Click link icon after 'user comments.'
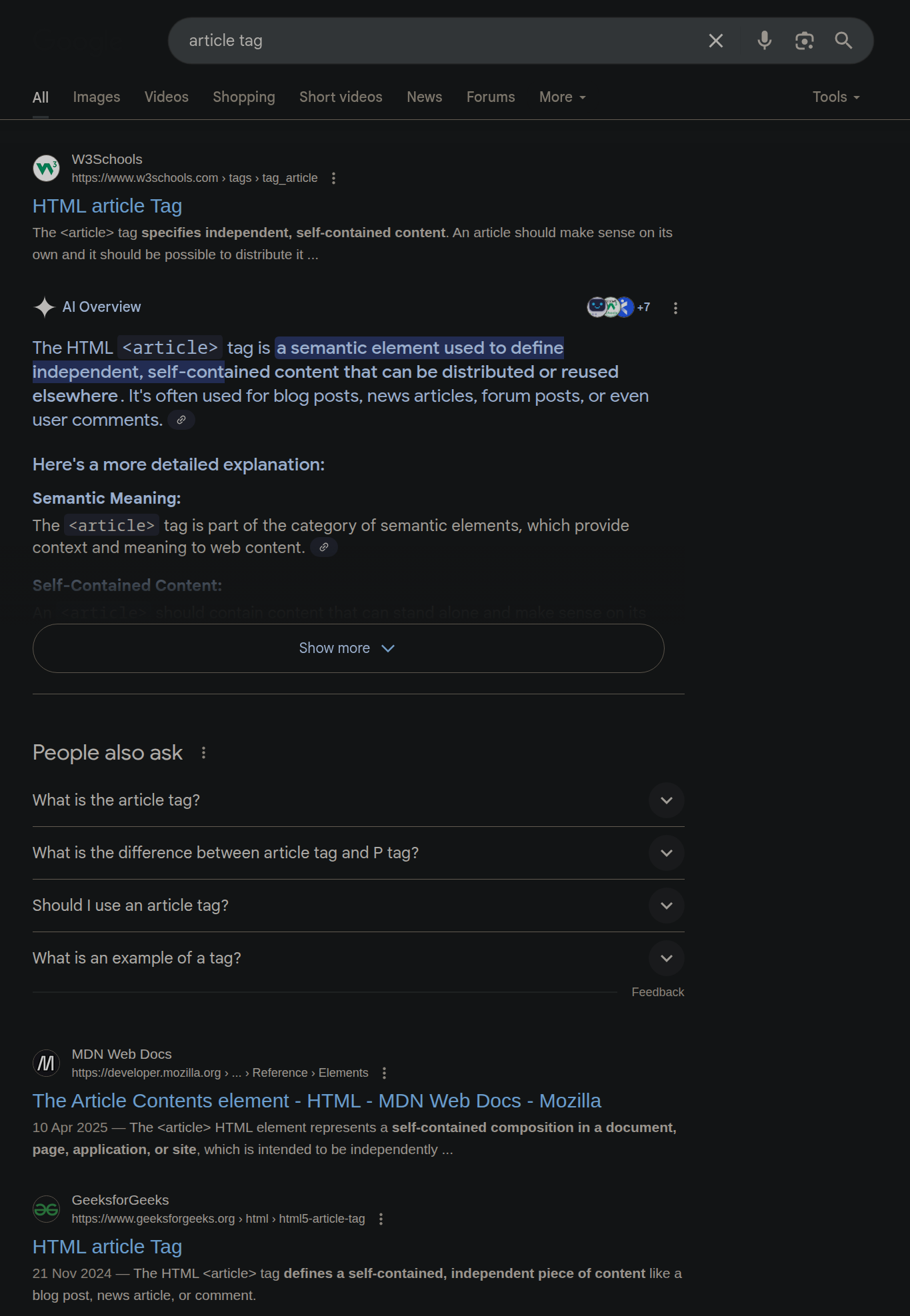Screen dimensions: 910x1316 pyautogui.click(x=181, y=420)
